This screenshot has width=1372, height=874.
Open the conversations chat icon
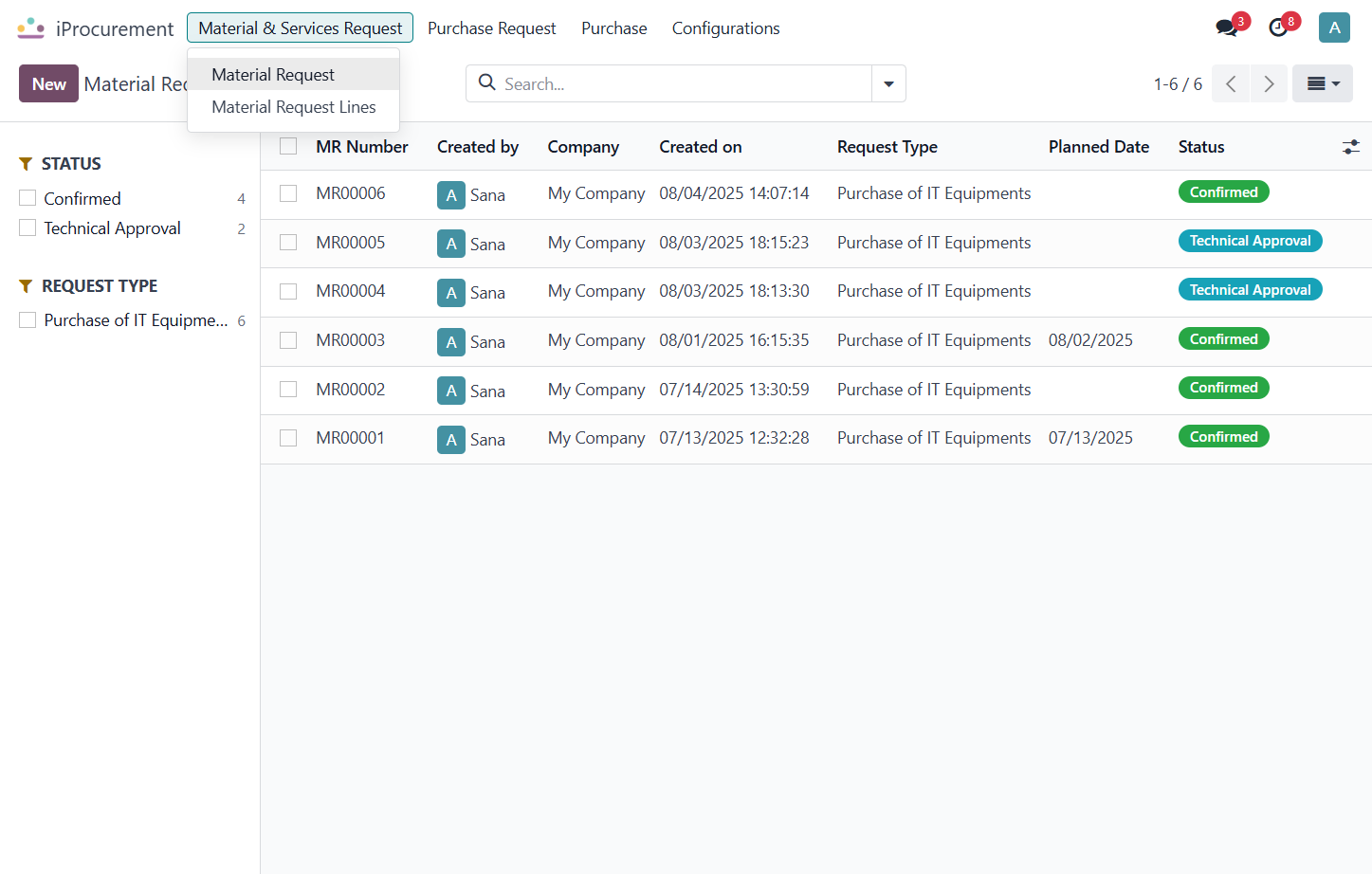click(x=1228, y=27)
